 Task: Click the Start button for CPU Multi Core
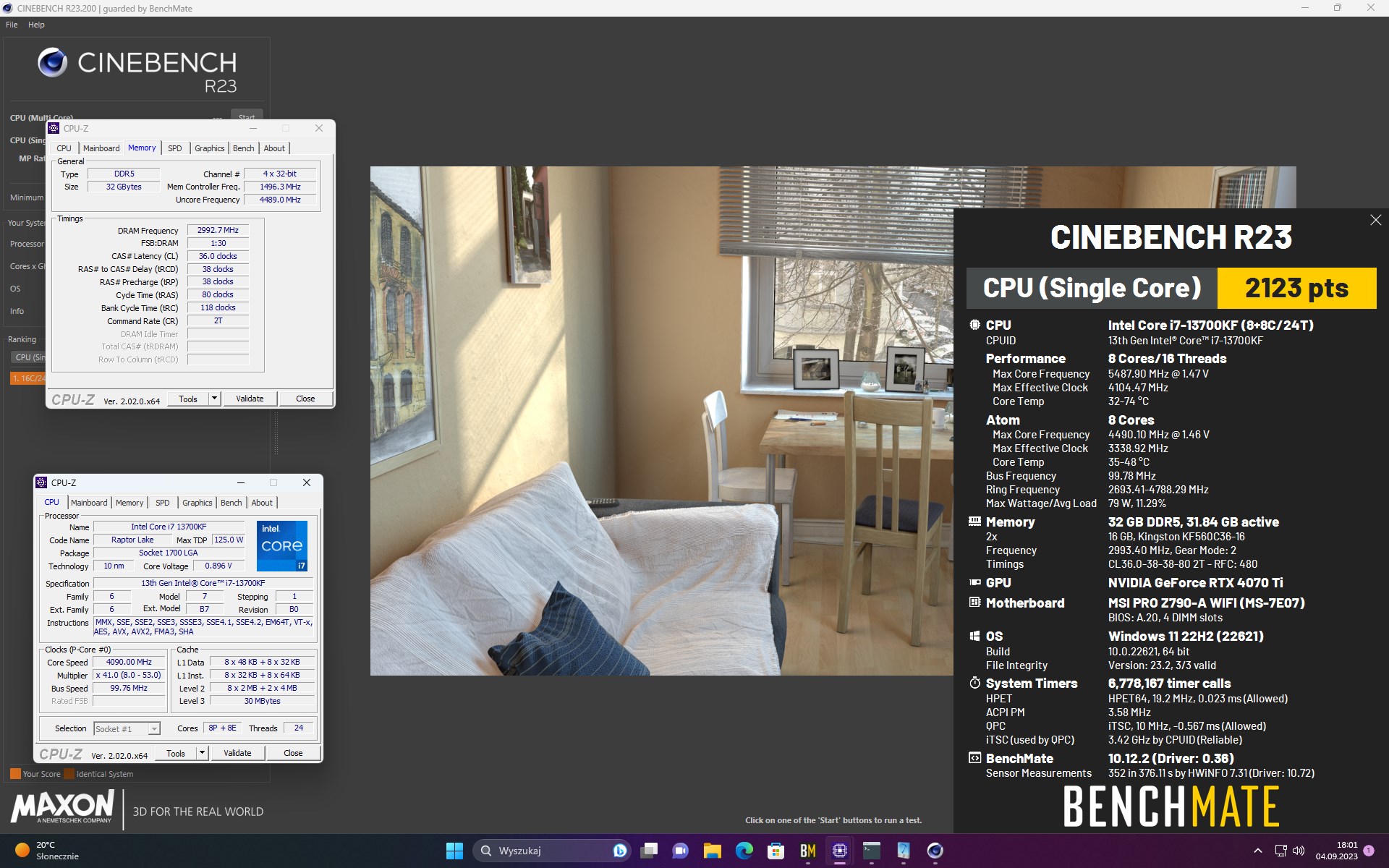pyautogui.click(x=247, y=116)
